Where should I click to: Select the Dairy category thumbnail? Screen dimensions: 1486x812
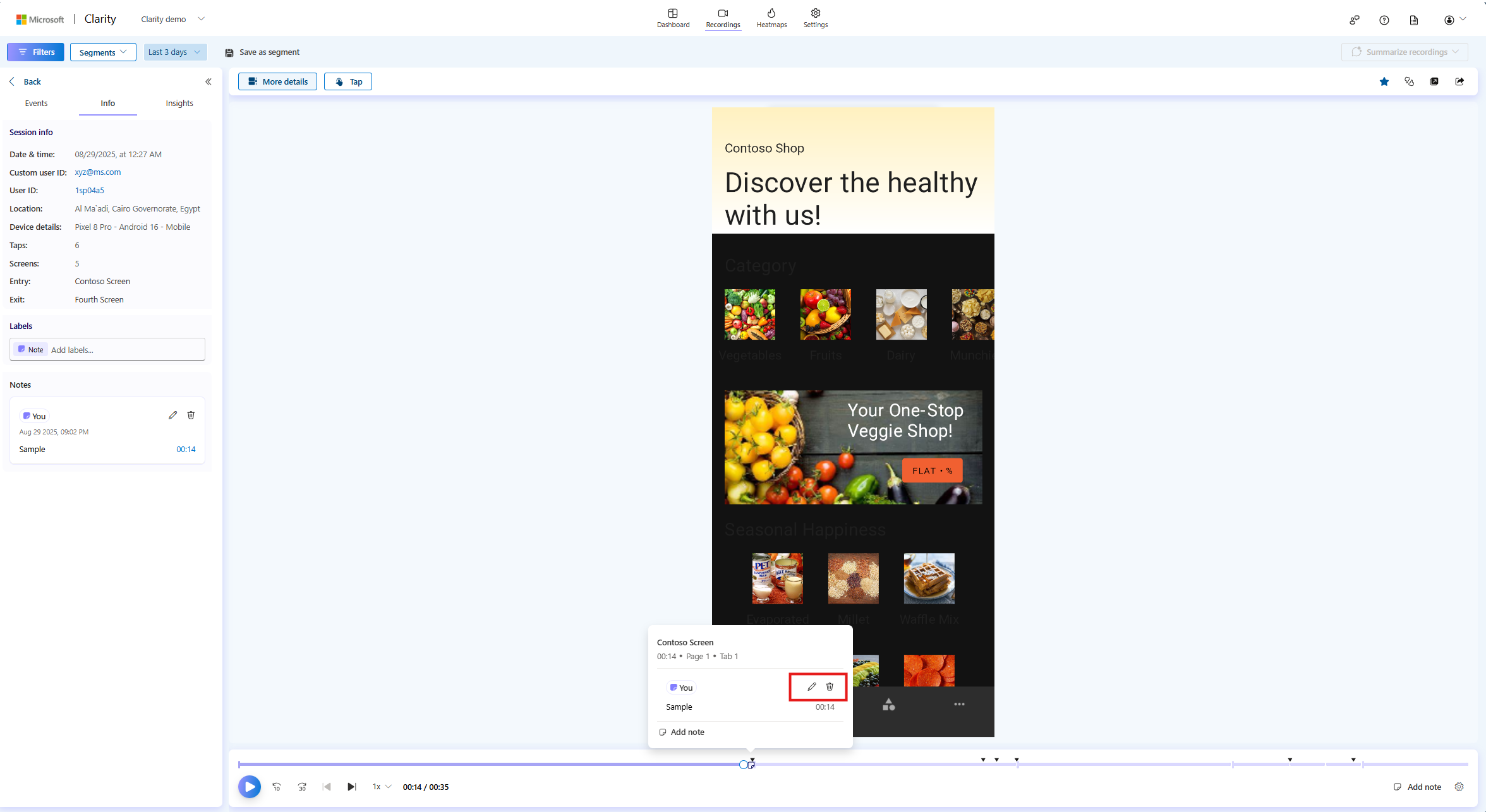[x=902, y=314]
